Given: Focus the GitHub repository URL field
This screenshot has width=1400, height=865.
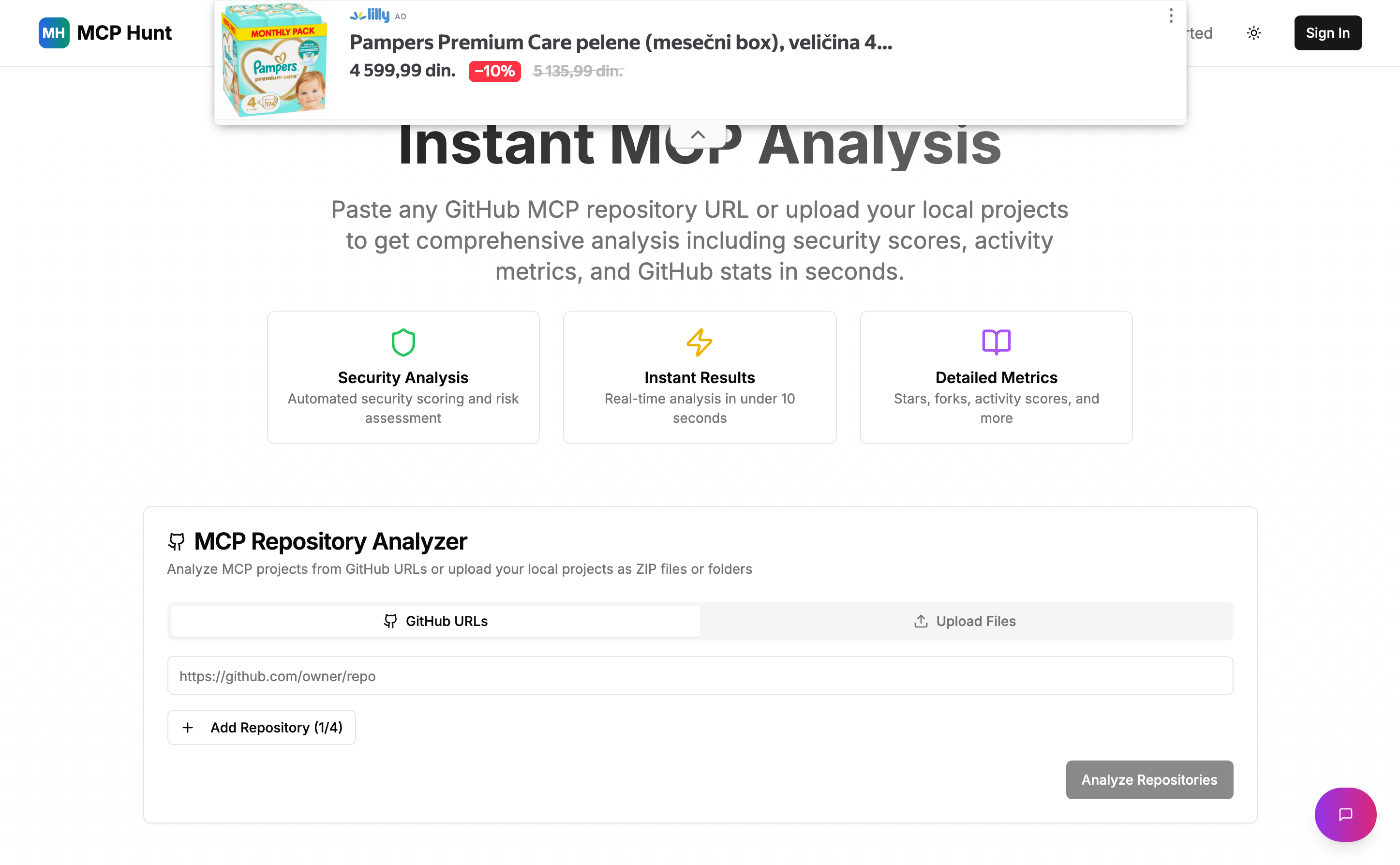Looking at the screenshot, I should point(700,676).
